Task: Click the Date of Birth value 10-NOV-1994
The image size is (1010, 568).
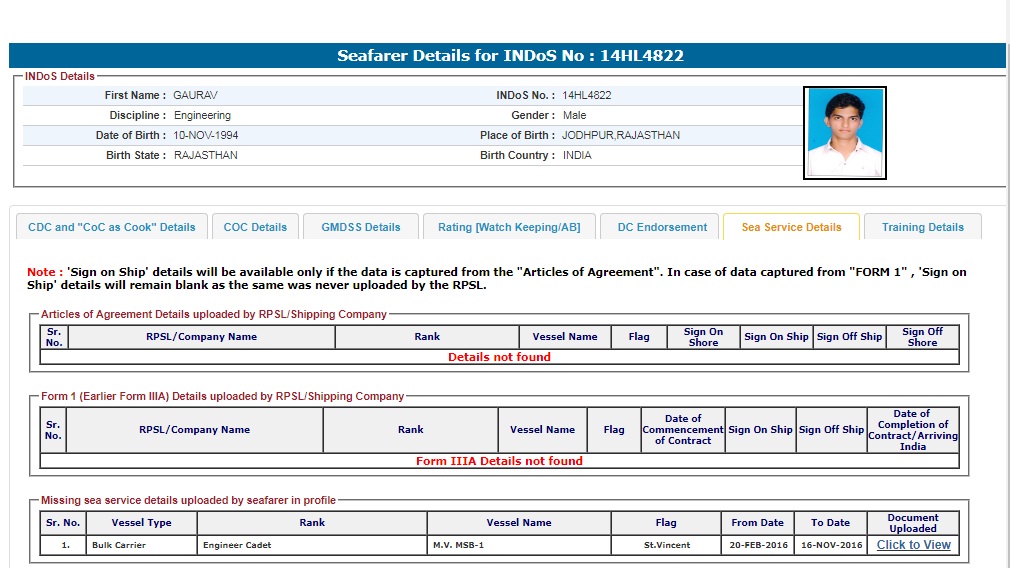Action: point(206,135)
